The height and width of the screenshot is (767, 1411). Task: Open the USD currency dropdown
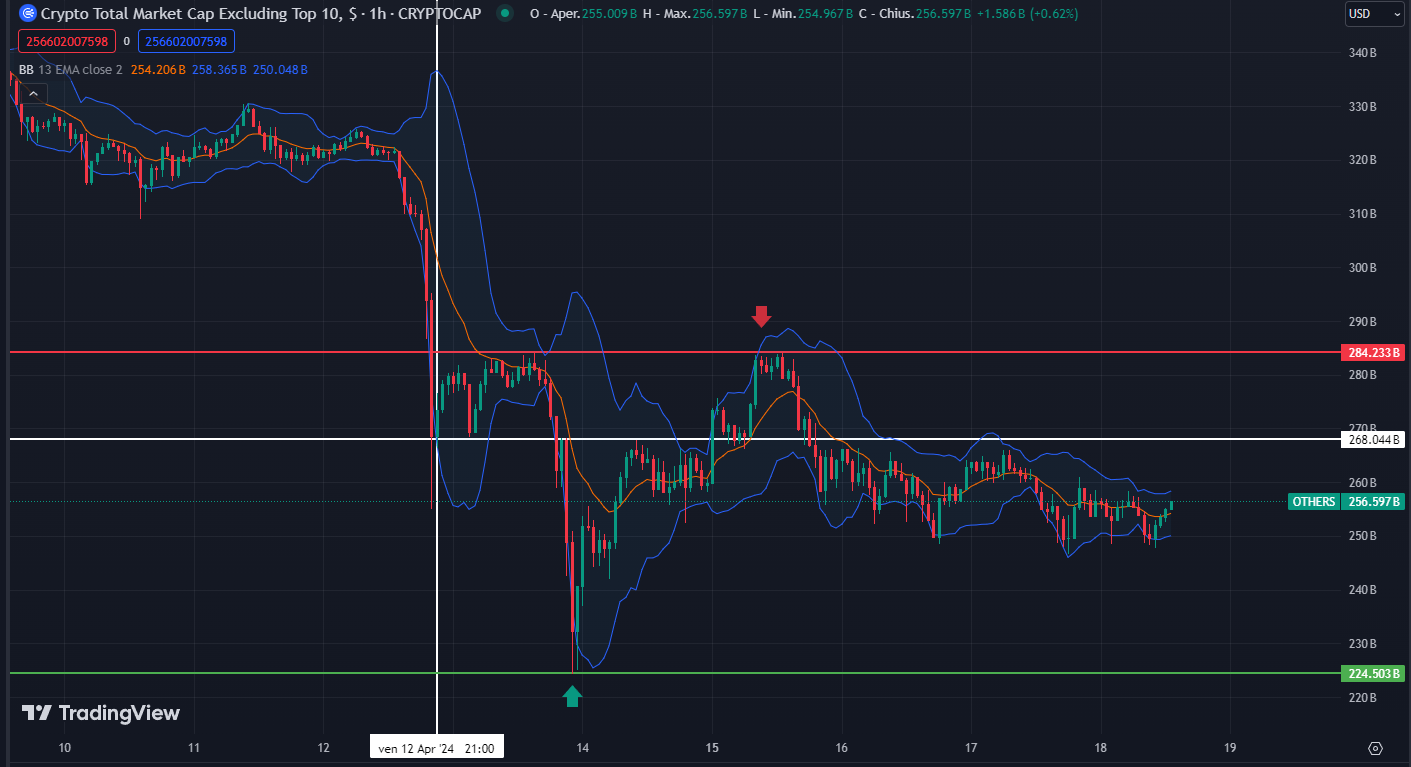(x=1374, y=14)
